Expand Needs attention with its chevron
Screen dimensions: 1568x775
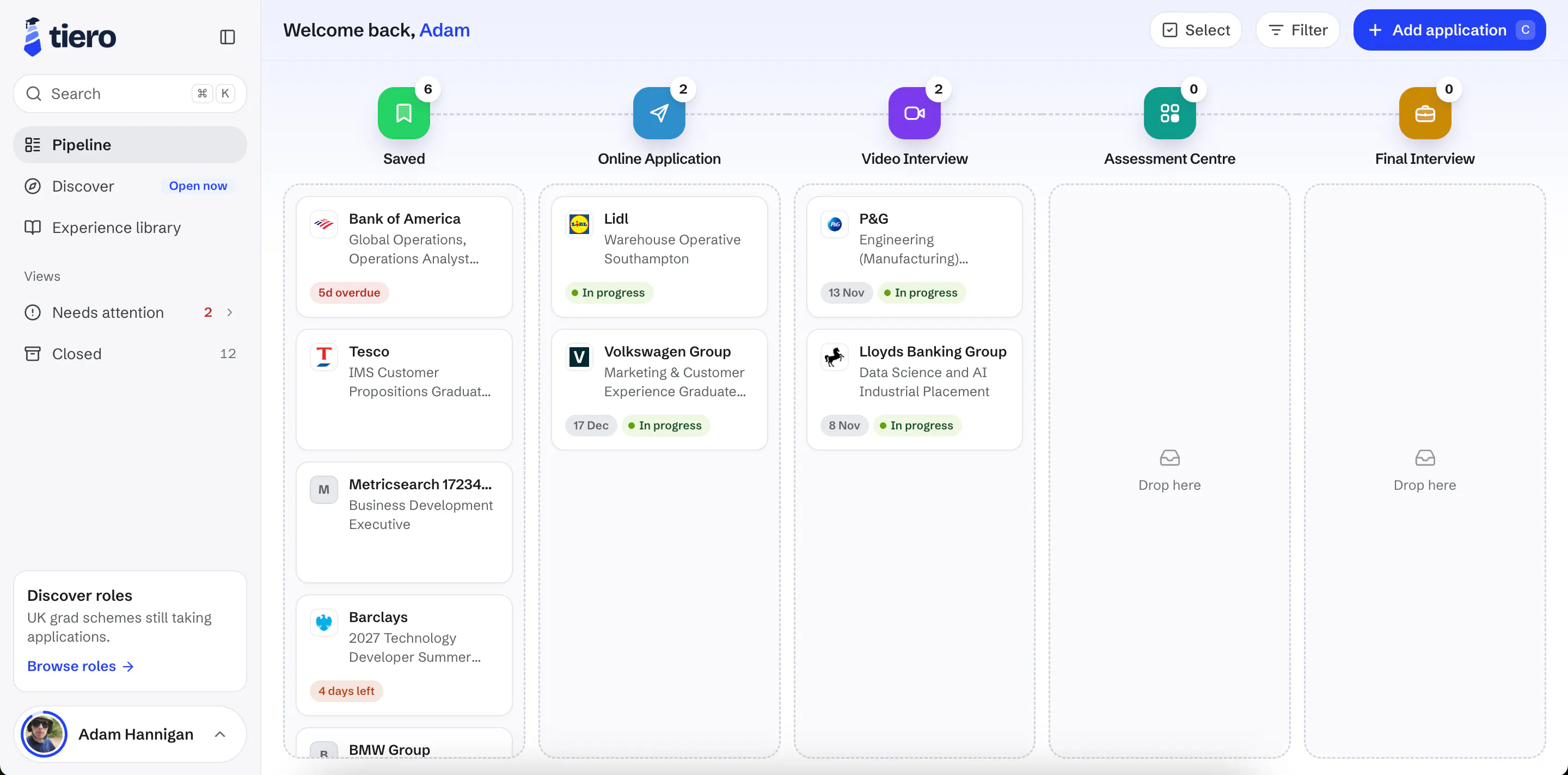pyautogui.click(x=229, y=312)
